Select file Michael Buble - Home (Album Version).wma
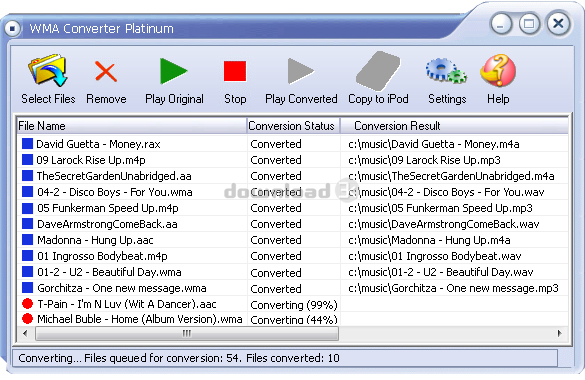Screen dimensions: 585x380 pyautogui.click(x=140, y=319)
